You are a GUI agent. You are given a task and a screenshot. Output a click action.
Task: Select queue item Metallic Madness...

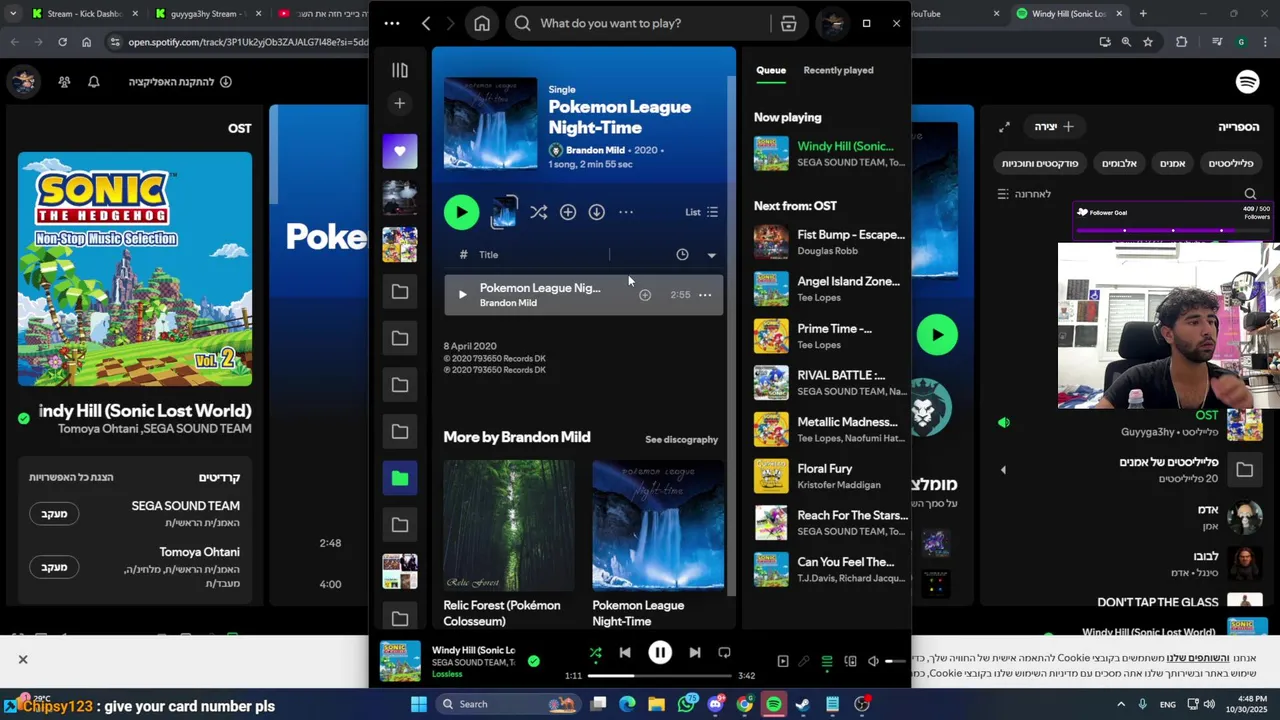click(x=830, y=429)
